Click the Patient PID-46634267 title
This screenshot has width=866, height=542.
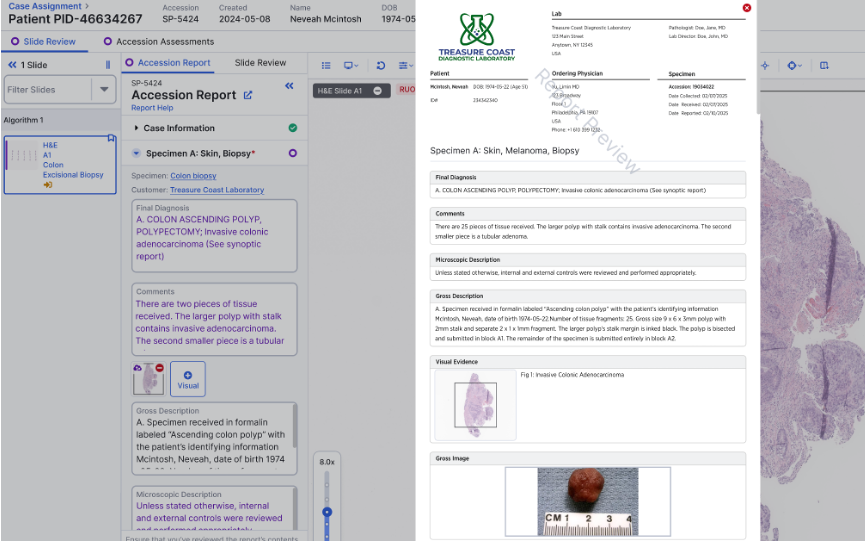coord(75,19)
